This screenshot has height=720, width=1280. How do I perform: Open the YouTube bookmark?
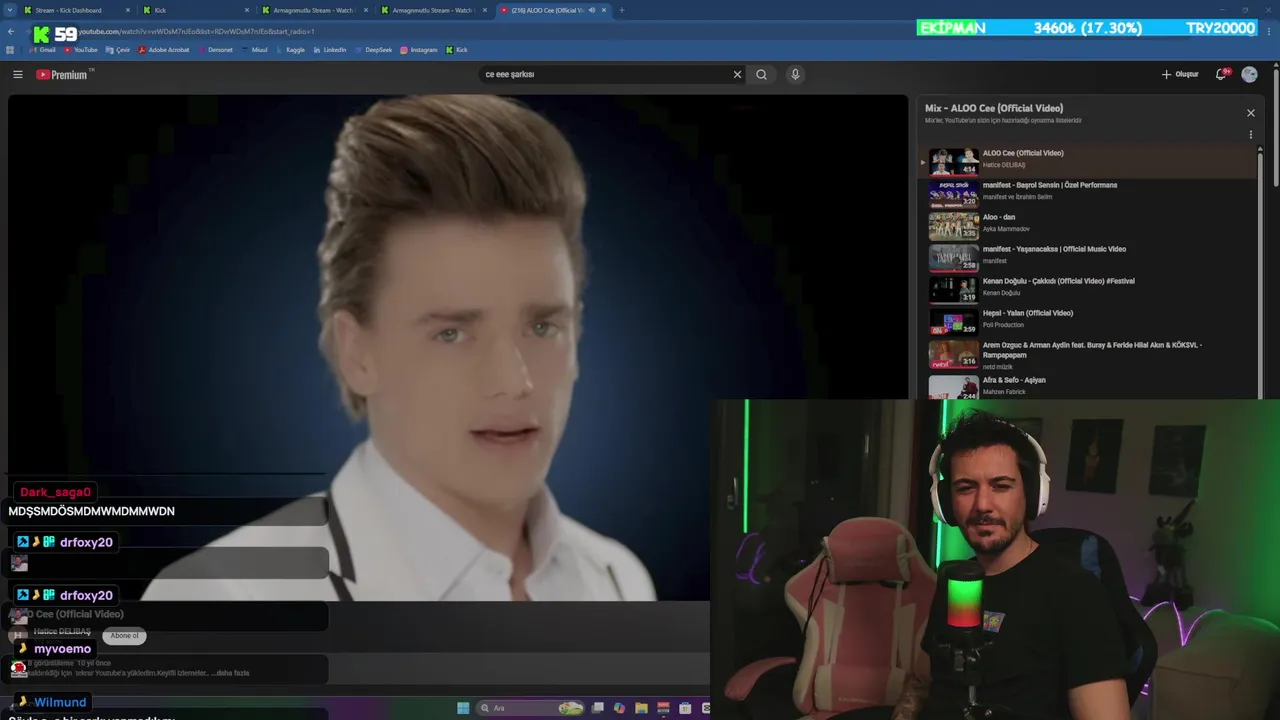tap(81, 49)
